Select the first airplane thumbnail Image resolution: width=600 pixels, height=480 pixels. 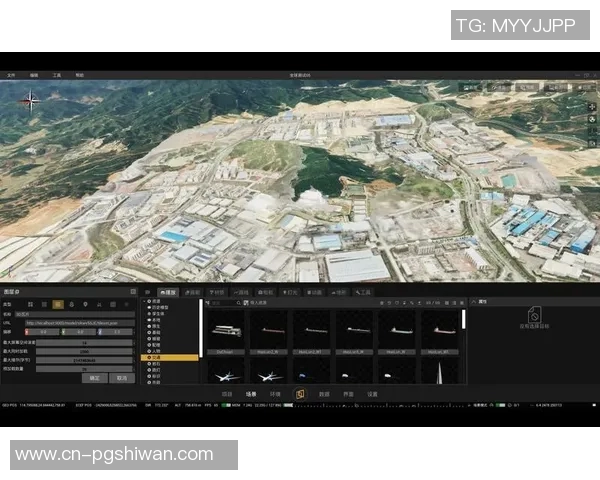226,371
